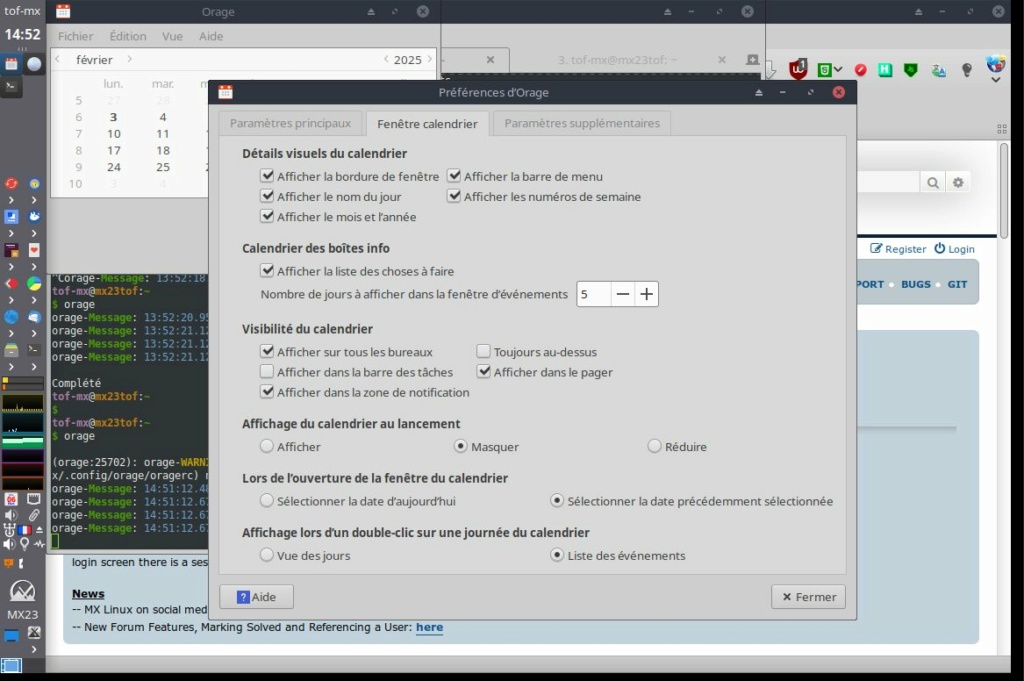
Task: Expand chevron below heart card launcher icon
Action: [34, 267]
